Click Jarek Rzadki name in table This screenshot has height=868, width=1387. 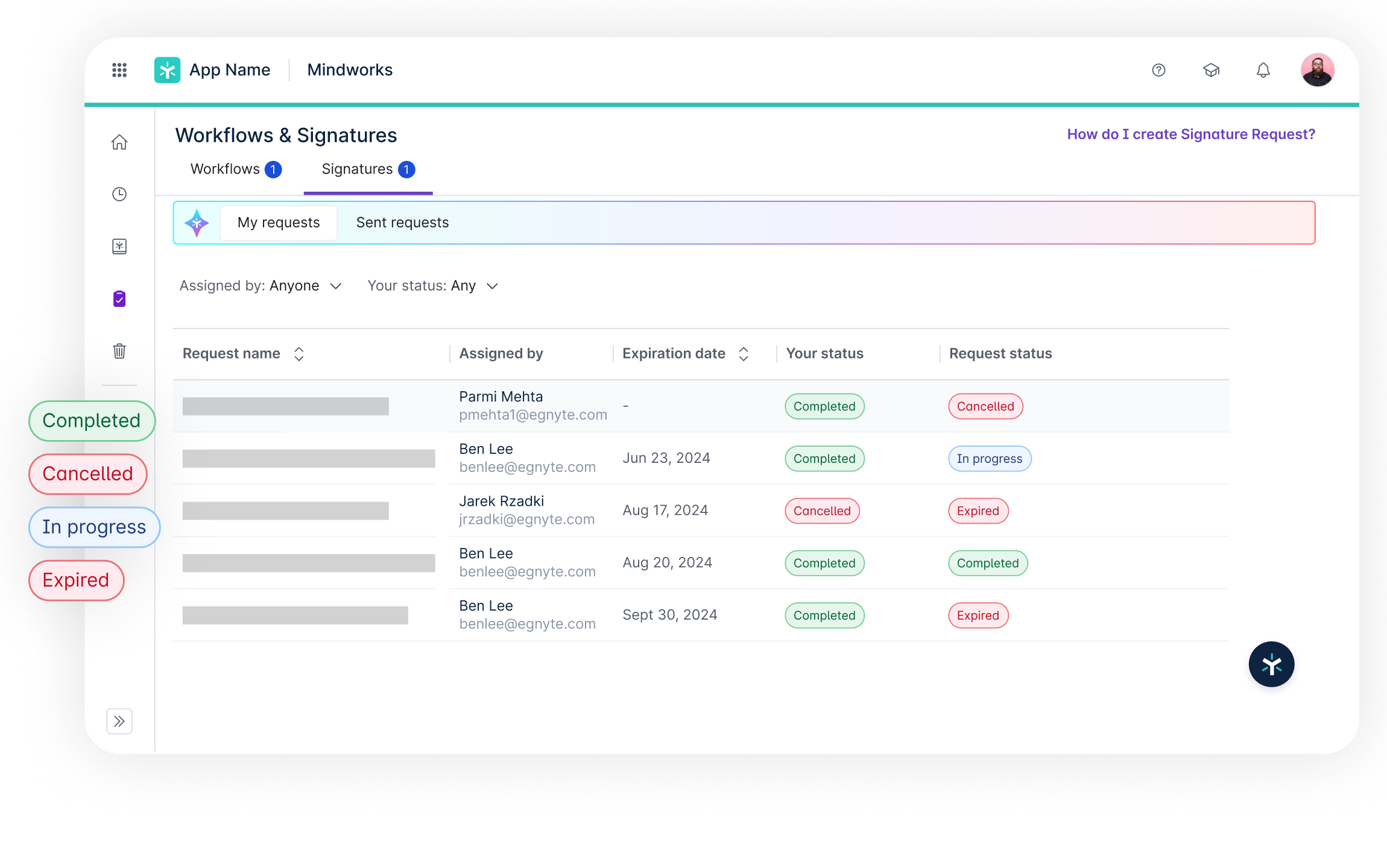(x=502, y=501)
